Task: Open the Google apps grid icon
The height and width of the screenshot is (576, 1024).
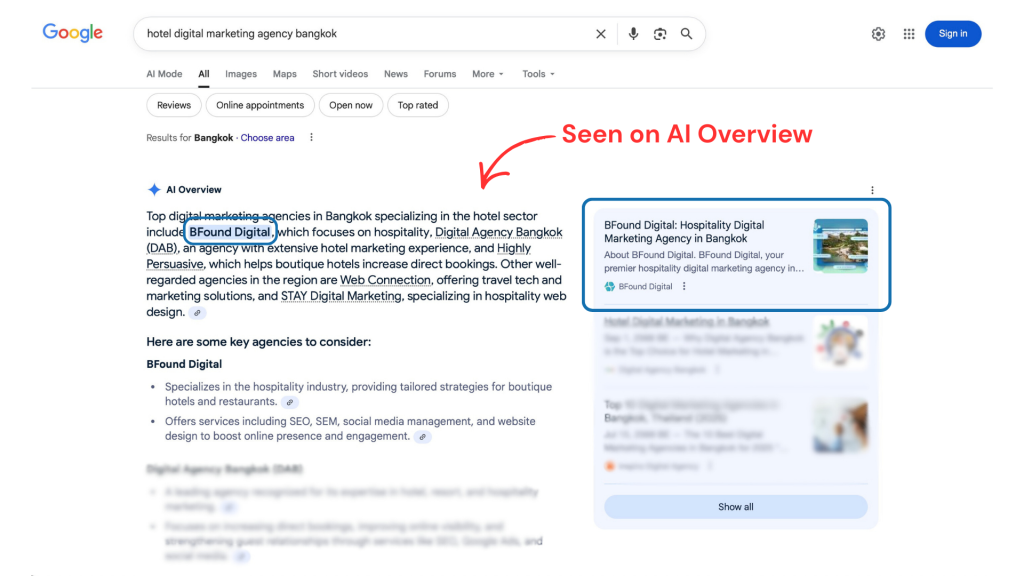Action: click(x=909, y=34)
